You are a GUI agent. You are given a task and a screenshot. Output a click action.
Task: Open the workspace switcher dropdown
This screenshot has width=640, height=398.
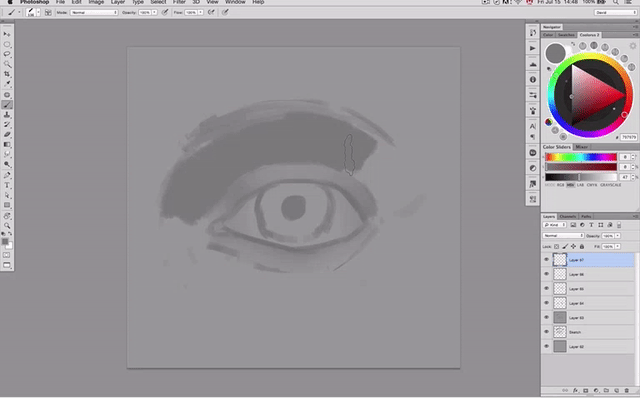(x=615, y=13)
